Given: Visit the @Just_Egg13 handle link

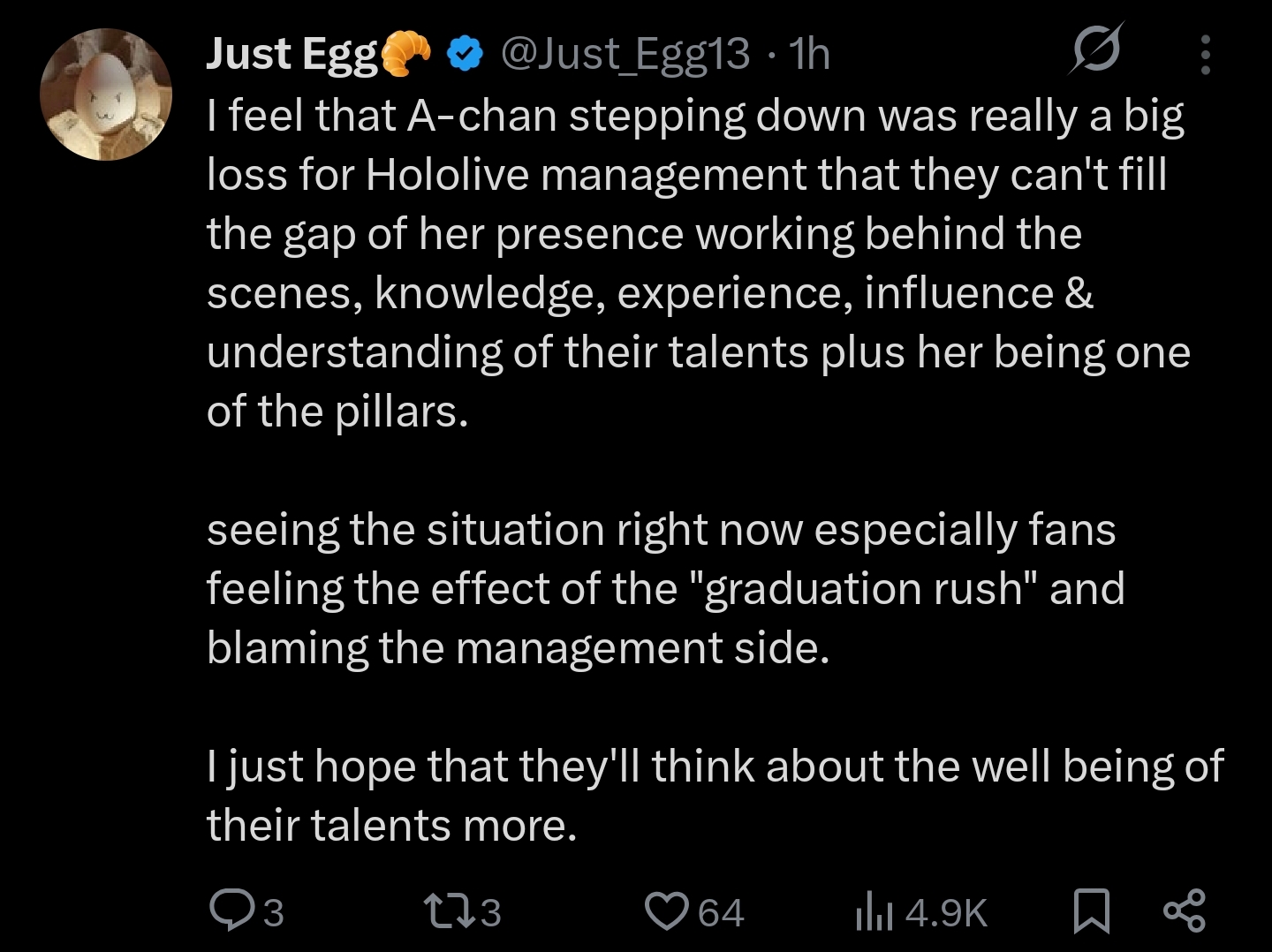Looking at the screenshot, I should point(625,54).
